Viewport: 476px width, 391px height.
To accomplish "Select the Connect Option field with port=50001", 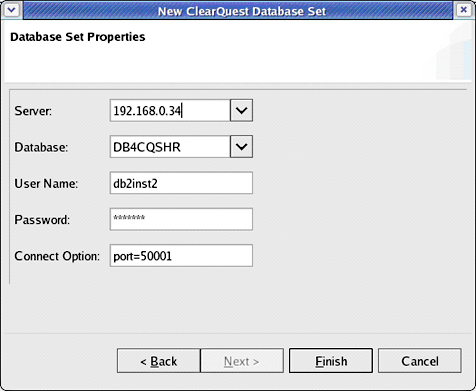I will [181, 256].
